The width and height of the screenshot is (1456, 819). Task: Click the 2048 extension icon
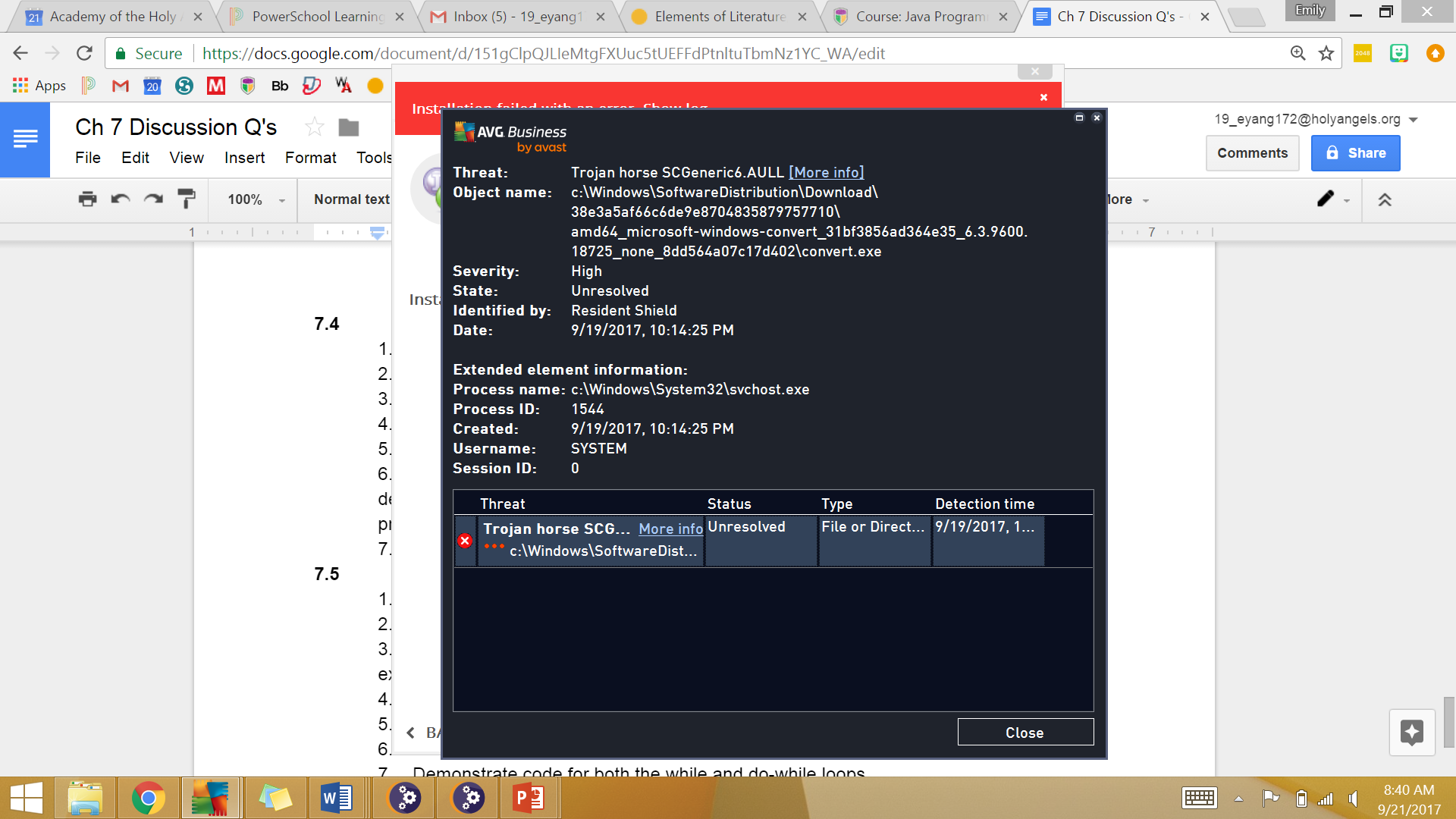tap(1363, 53)
